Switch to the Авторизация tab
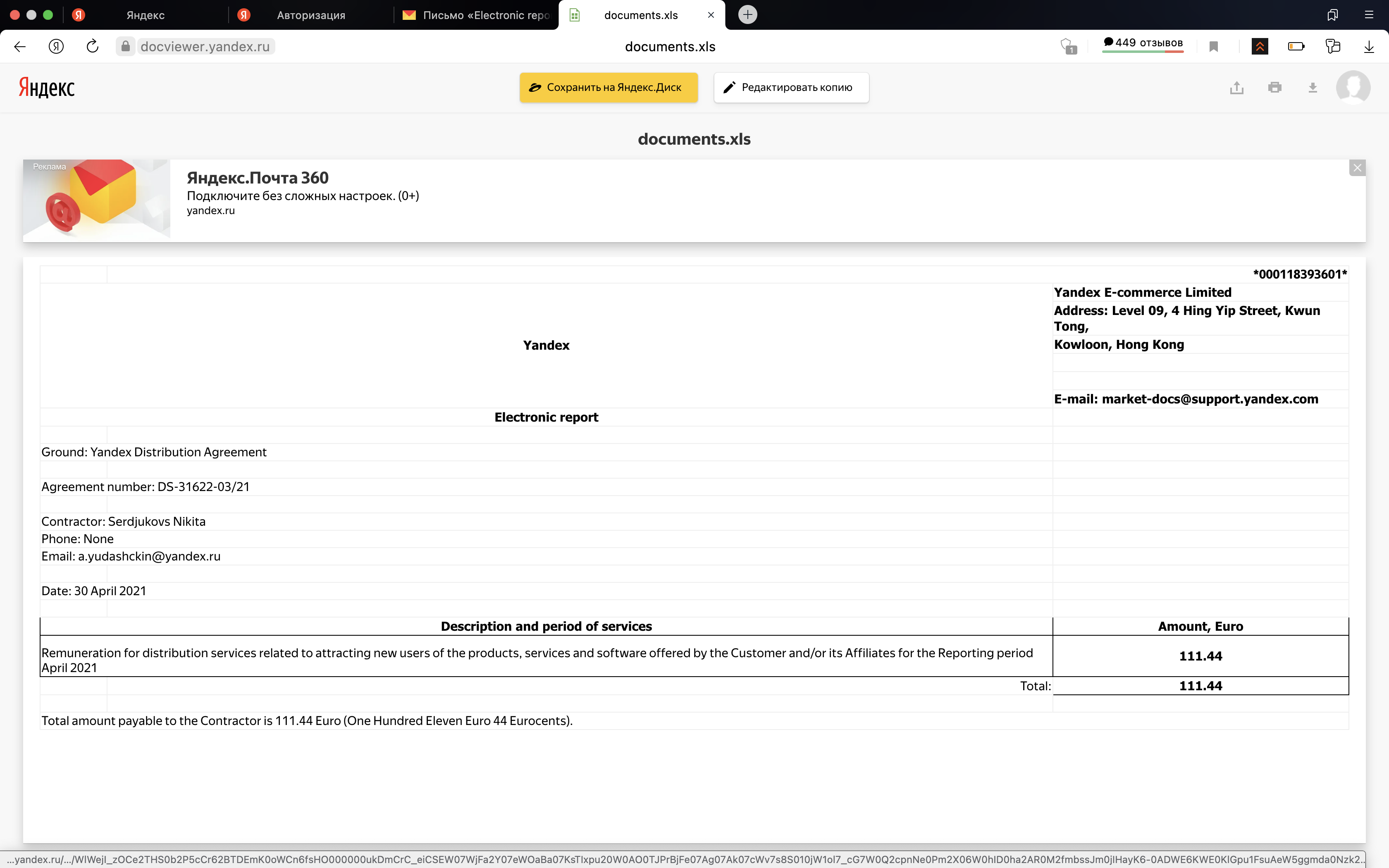Viewport: 1389px width, 868px height. [310, 15]
